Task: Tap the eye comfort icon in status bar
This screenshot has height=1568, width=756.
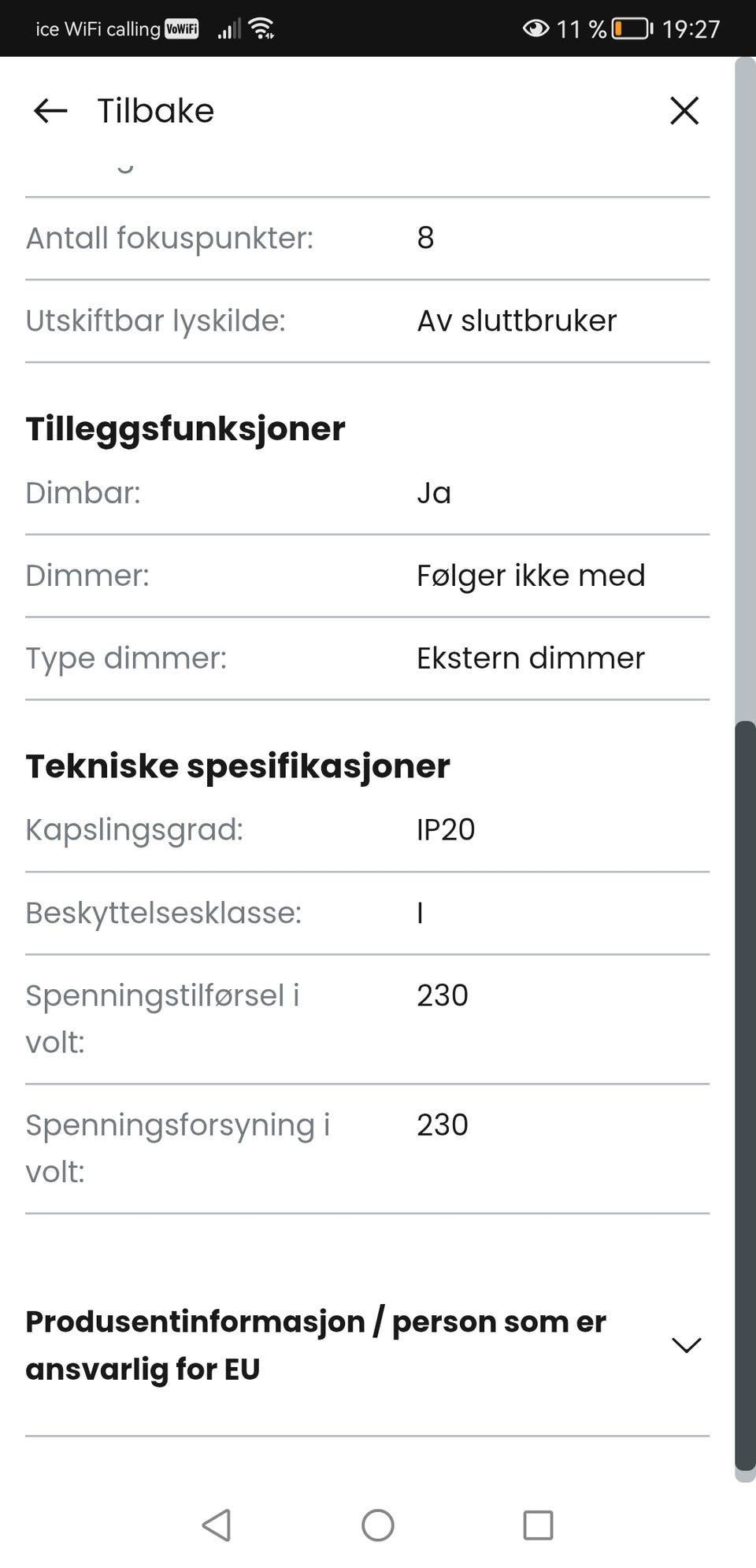Action: tap(535, 29)
